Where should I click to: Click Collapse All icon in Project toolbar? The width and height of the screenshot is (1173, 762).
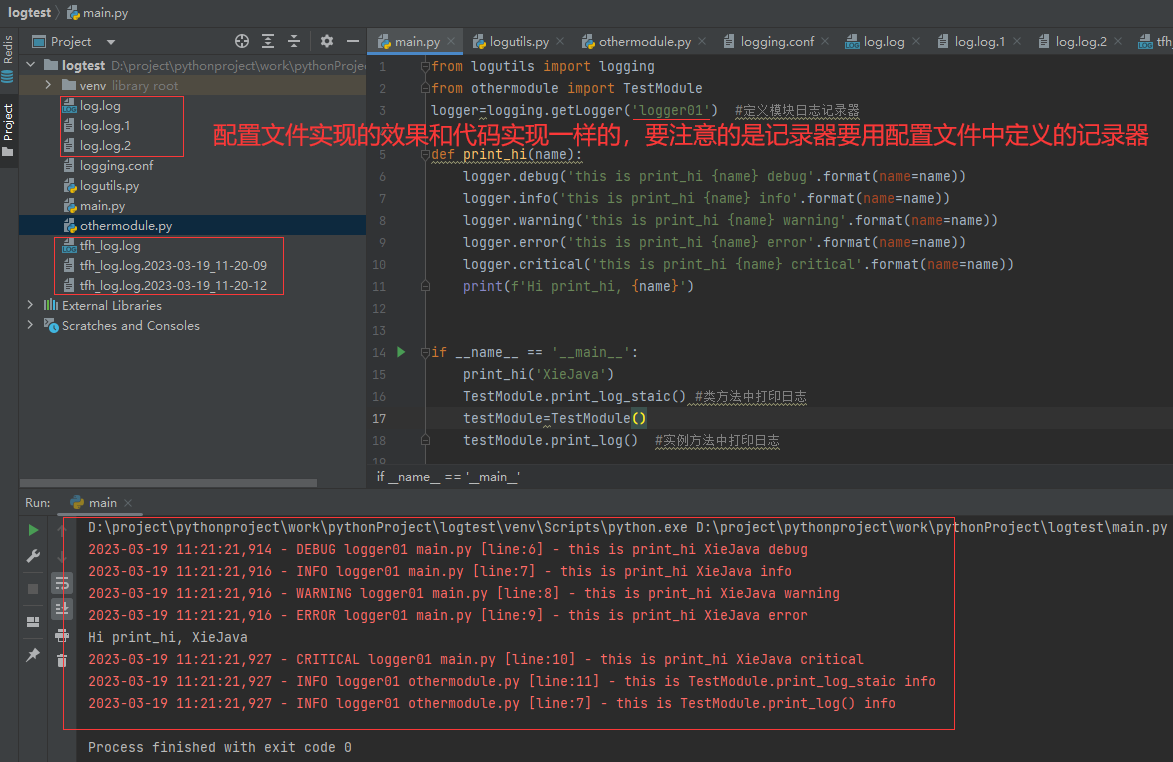point(295,41)
